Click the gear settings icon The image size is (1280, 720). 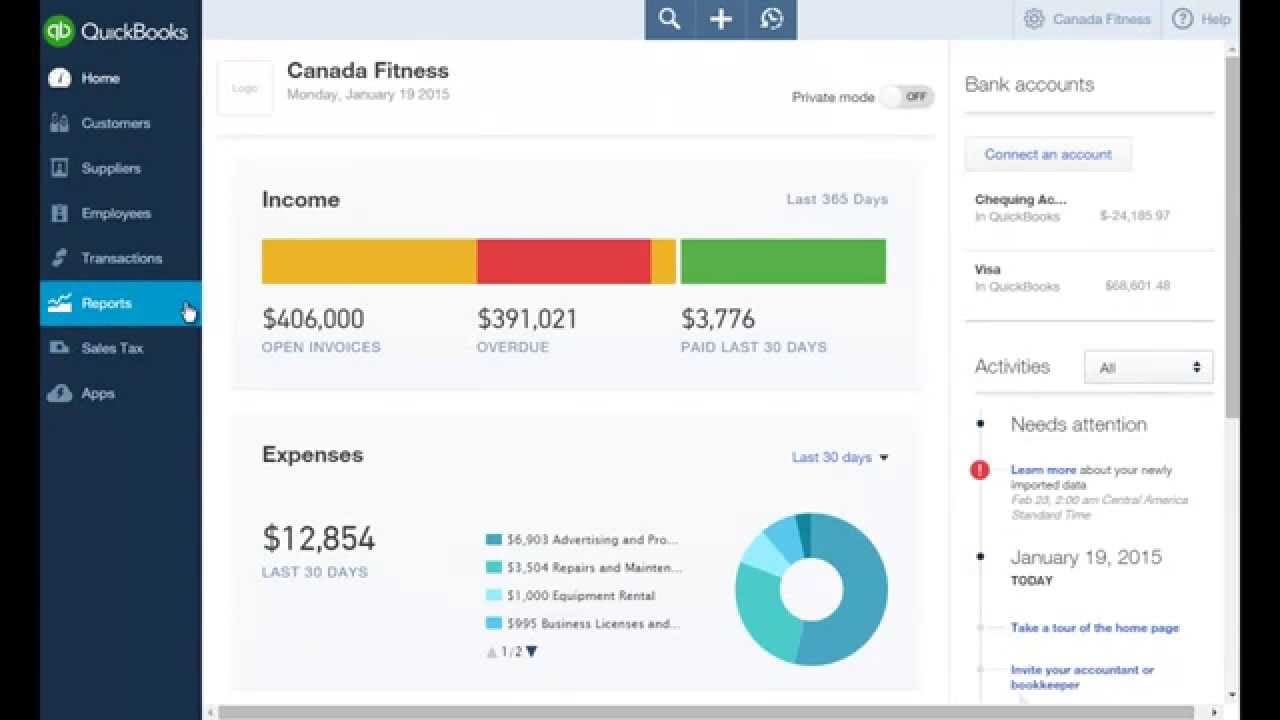(x=1034, y=19)
